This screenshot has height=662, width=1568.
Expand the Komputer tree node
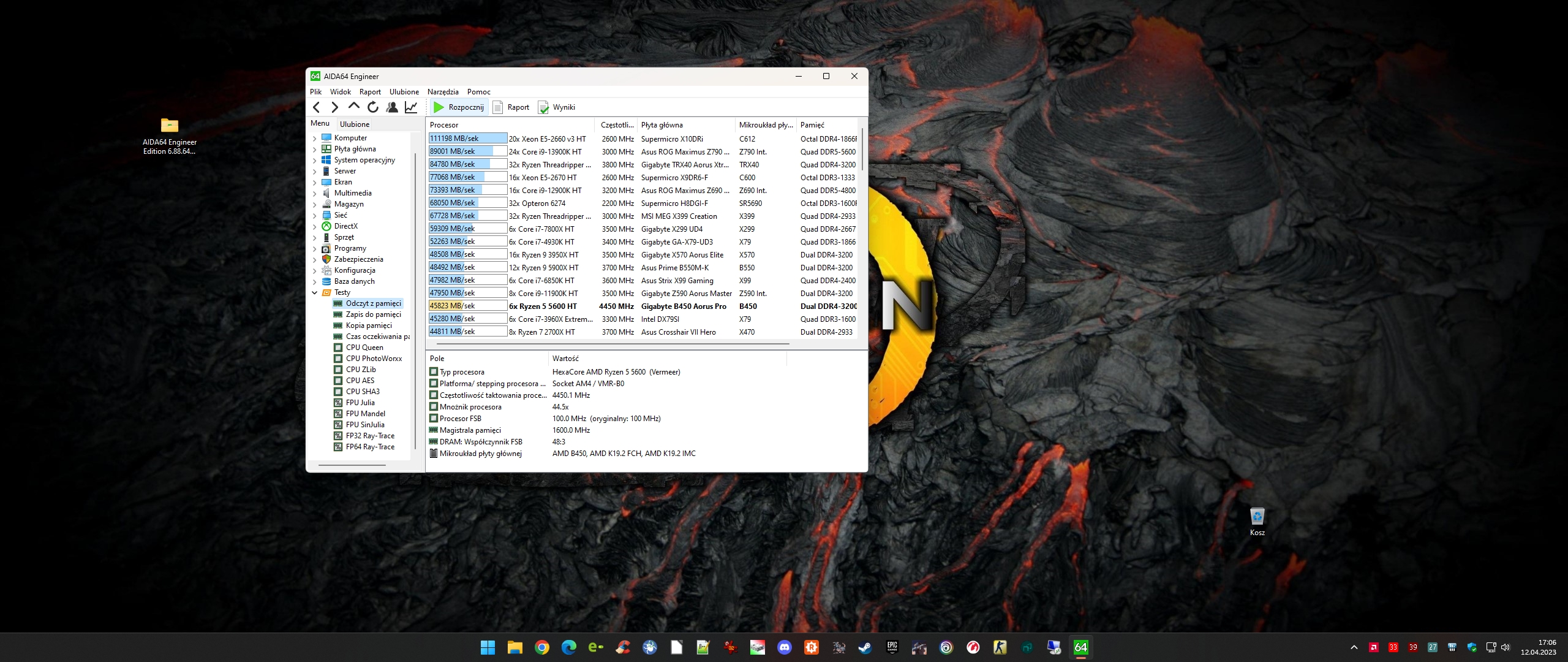pos(315,139)
